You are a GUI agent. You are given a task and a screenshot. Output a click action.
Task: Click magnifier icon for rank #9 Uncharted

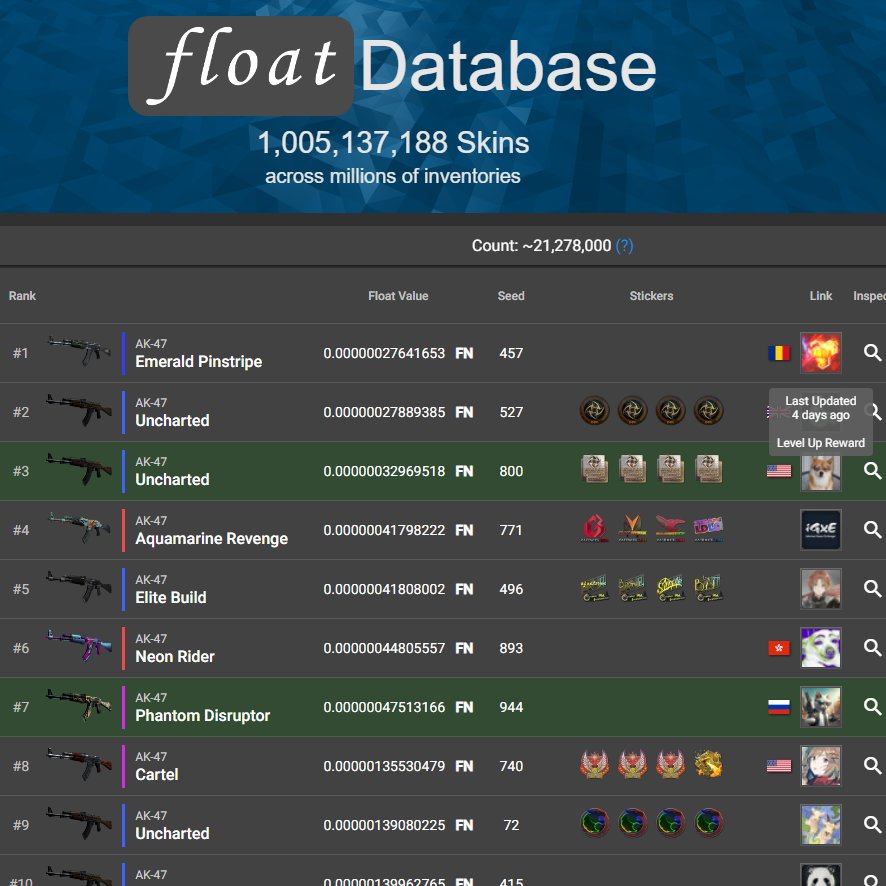[x=872, y=825]
